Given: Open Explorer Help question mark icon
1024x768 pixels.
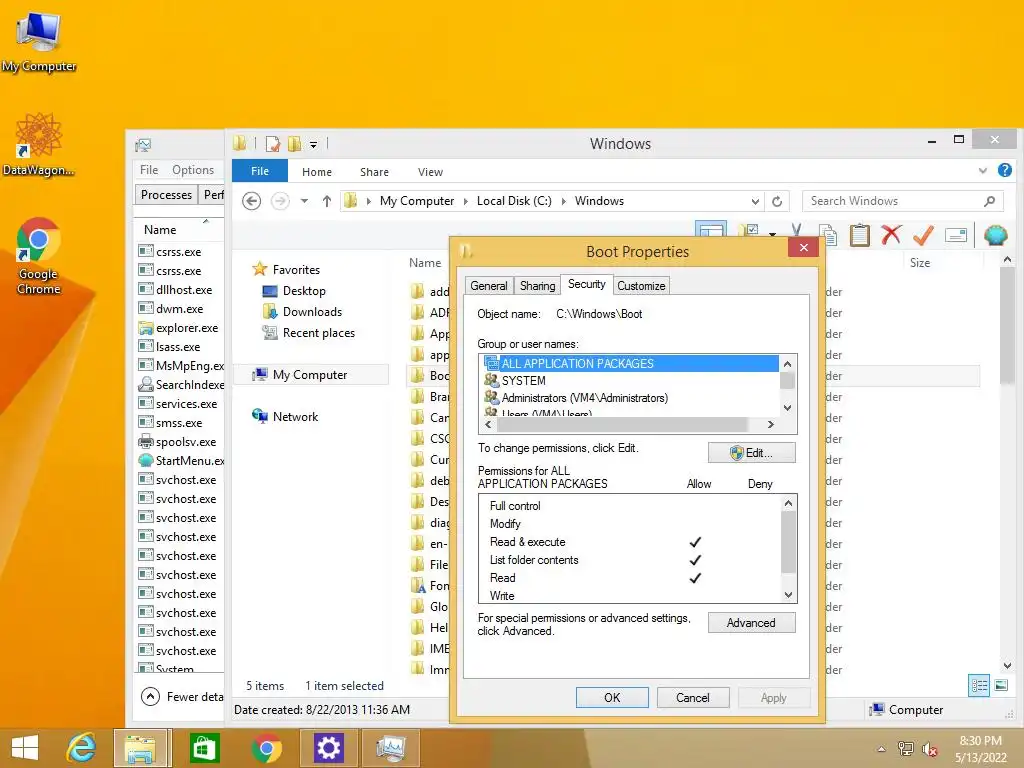Looking at the screenshot, I should click(1004, 170).
